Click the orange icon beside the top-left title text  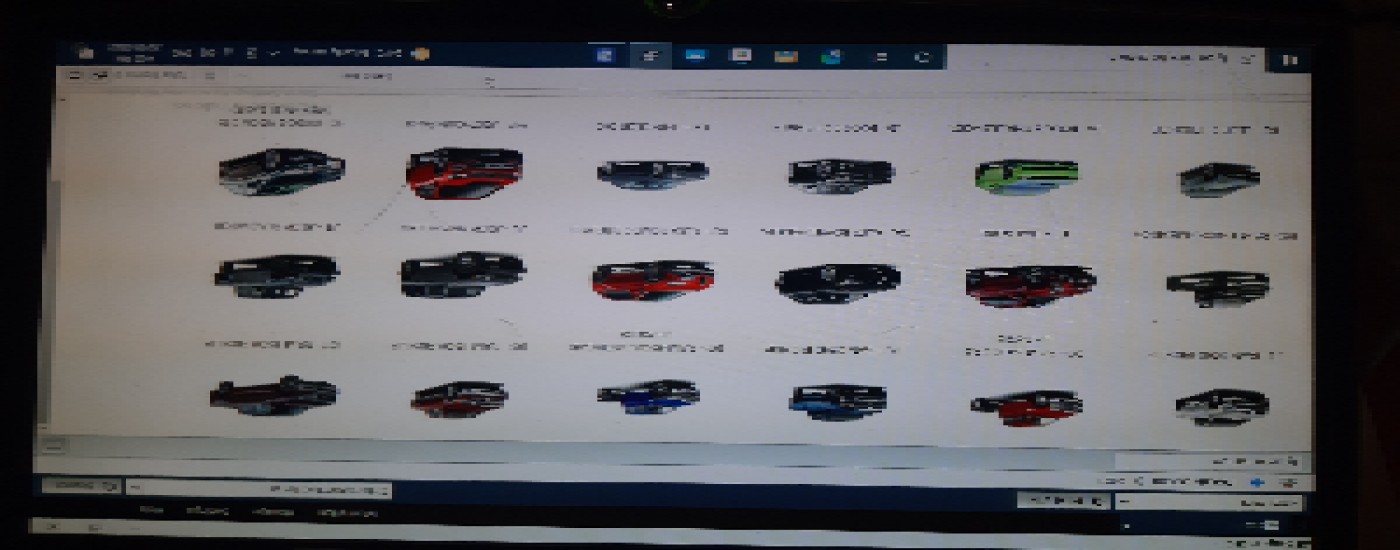(x=421, y=53)
